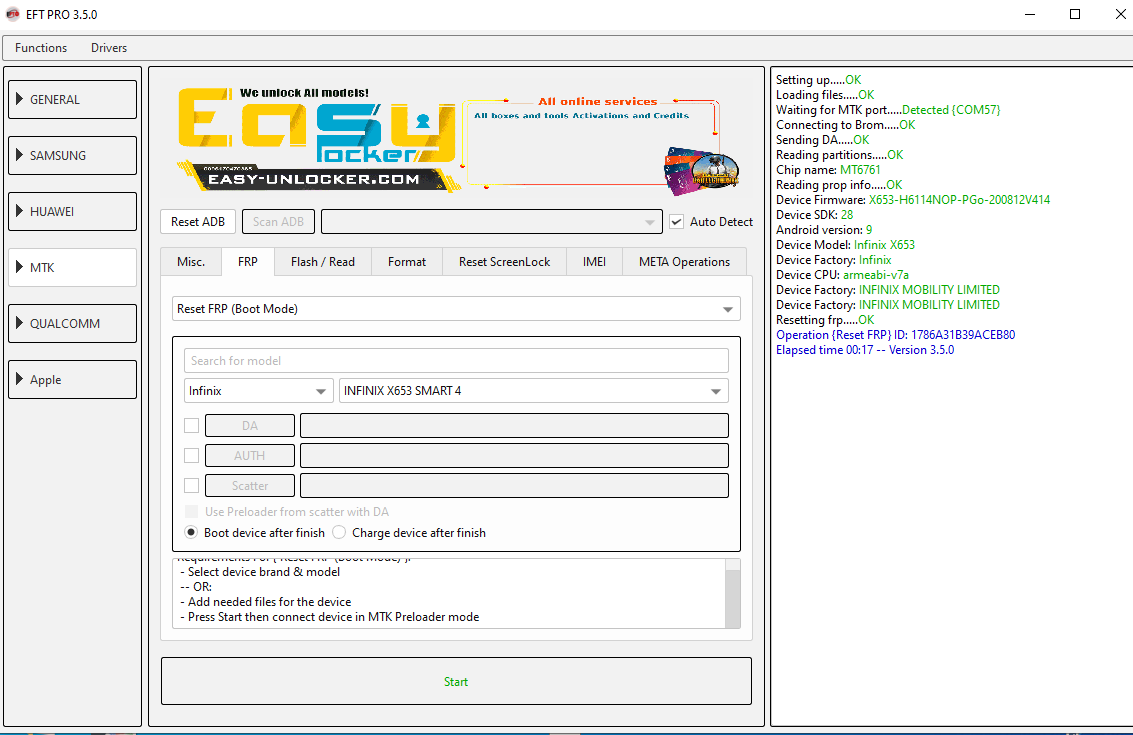1133x735 pixels.
Task: Expand the SAMSUNG category
Action: pos(72,155)
